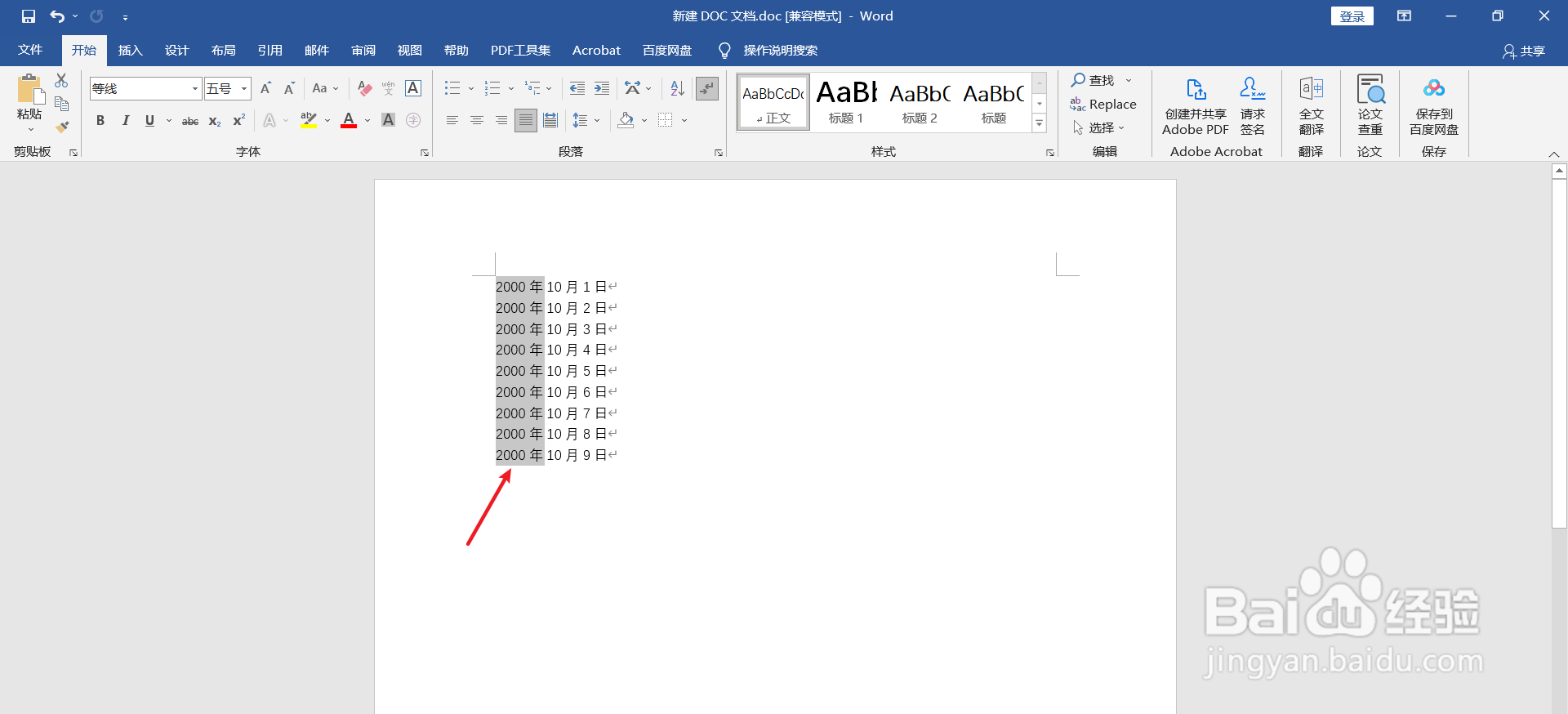
Task: Open the Select (选择) dropdown
Action: point(1101,127)
